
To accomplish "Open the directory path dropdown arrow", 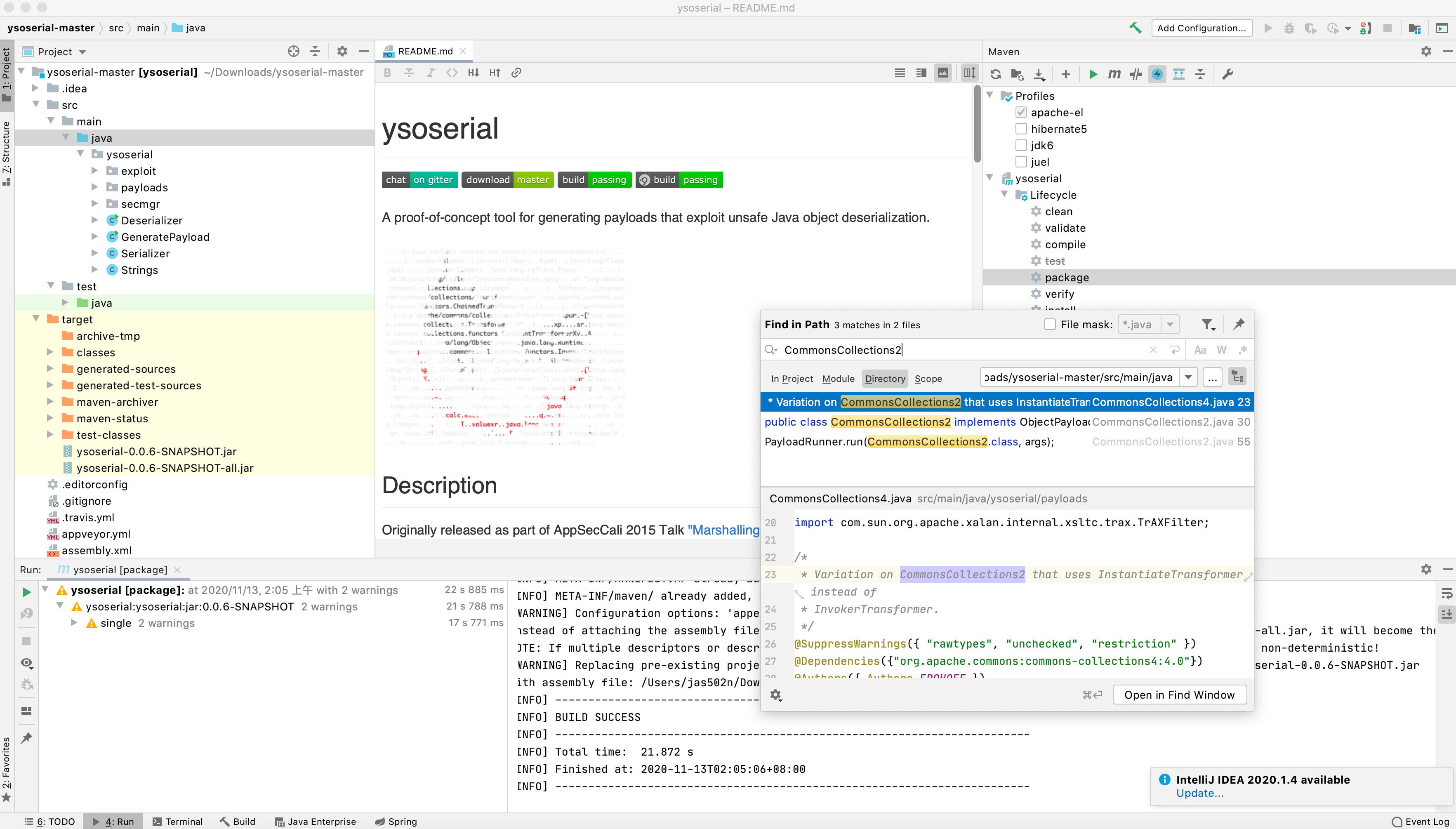I will (1188, 377).
